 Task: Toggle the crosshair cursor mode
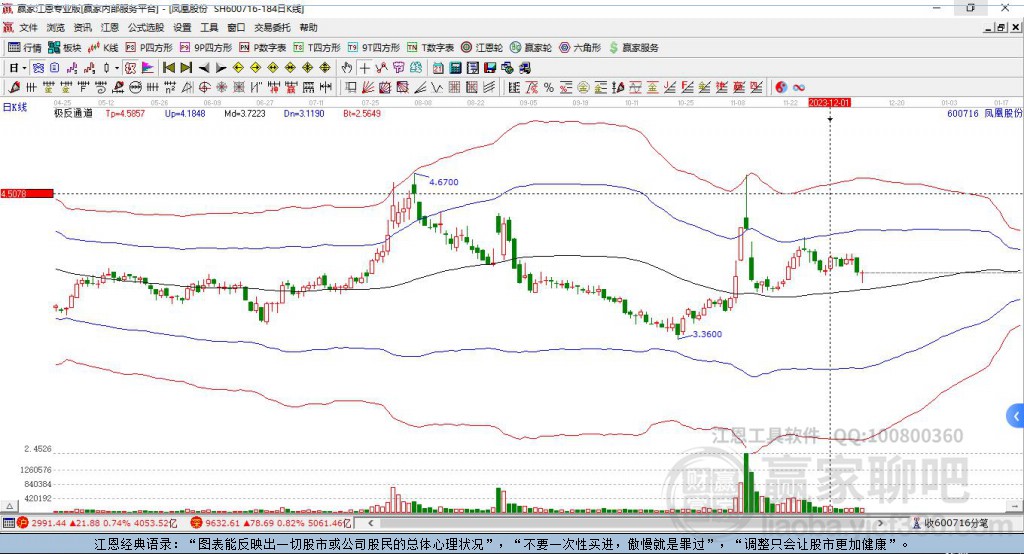[364, 67]
